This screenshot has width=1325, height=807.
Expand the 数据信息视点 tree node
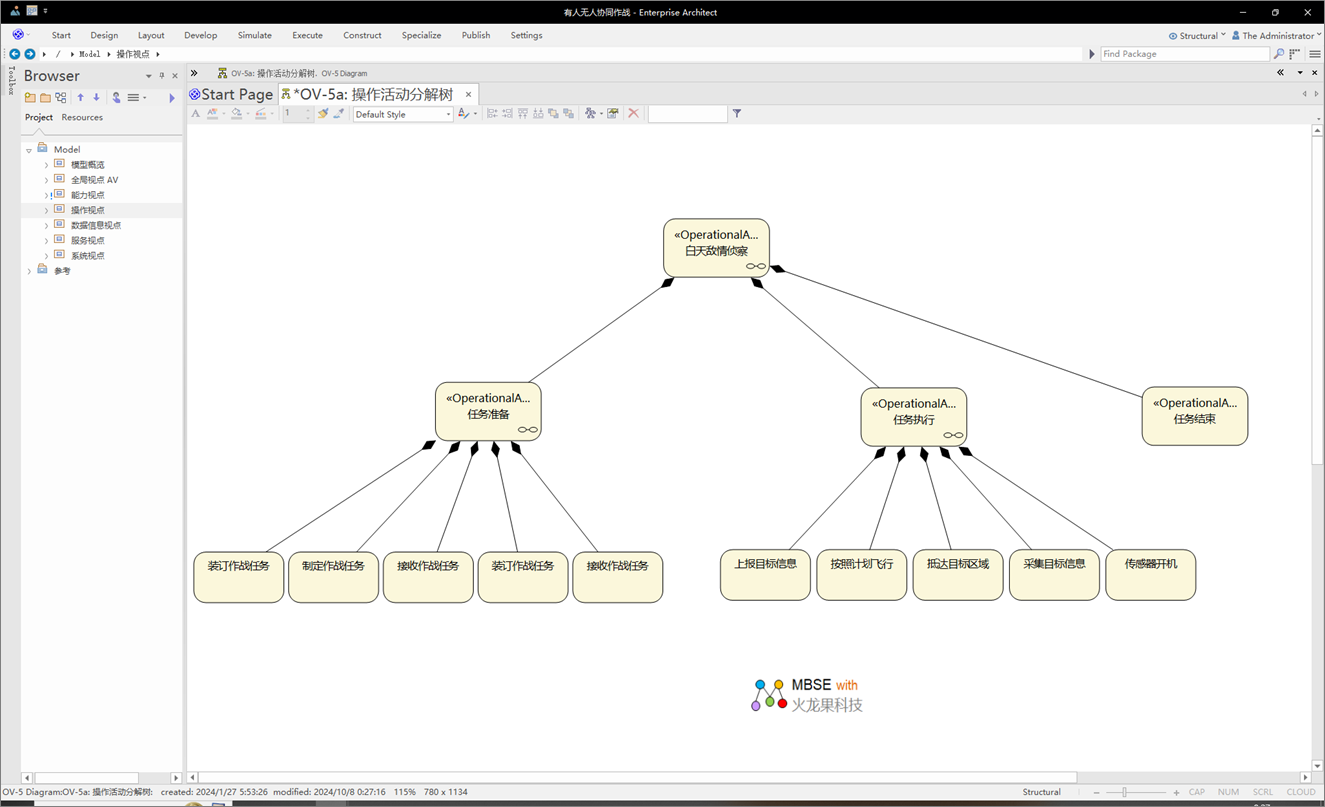pos(46,226)
